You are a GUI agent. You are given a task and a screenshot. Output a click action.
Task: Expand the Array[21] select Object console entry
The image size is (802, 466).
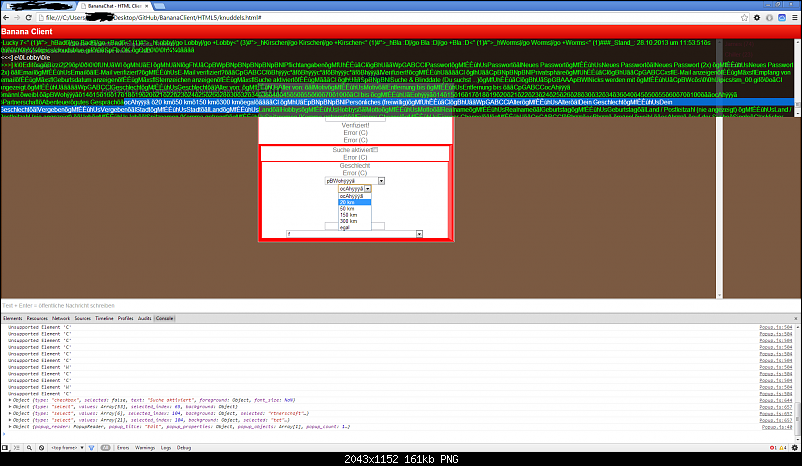pos(10,420)
